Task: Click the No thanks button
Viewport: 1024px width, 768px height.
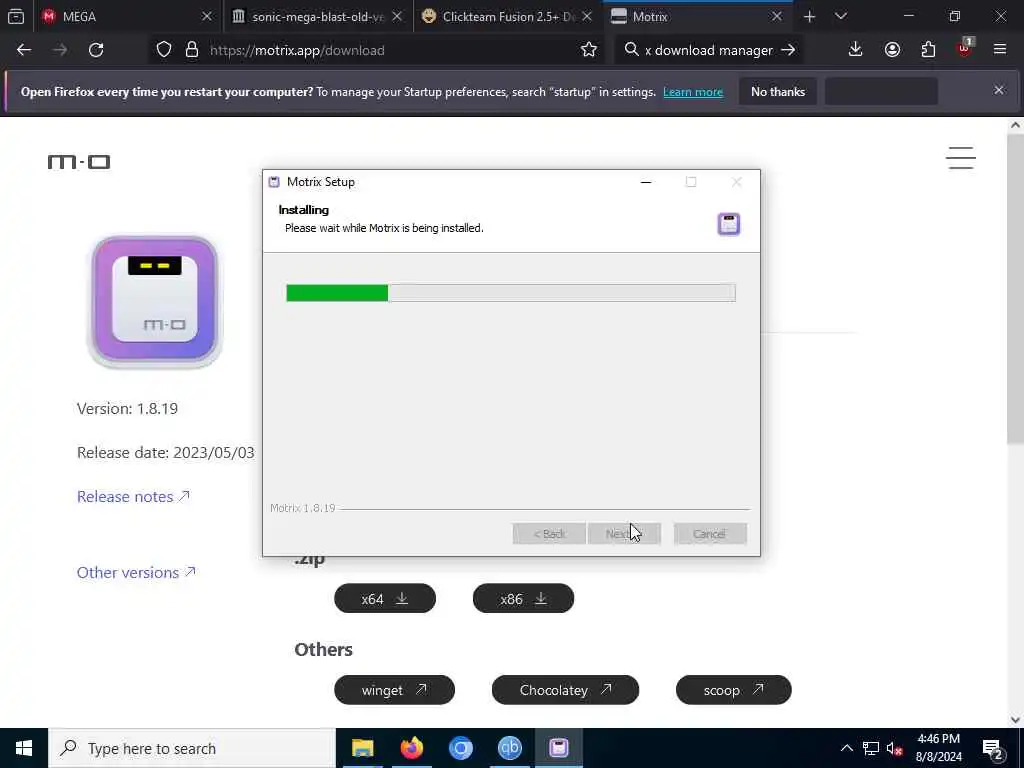Action: 778,91
